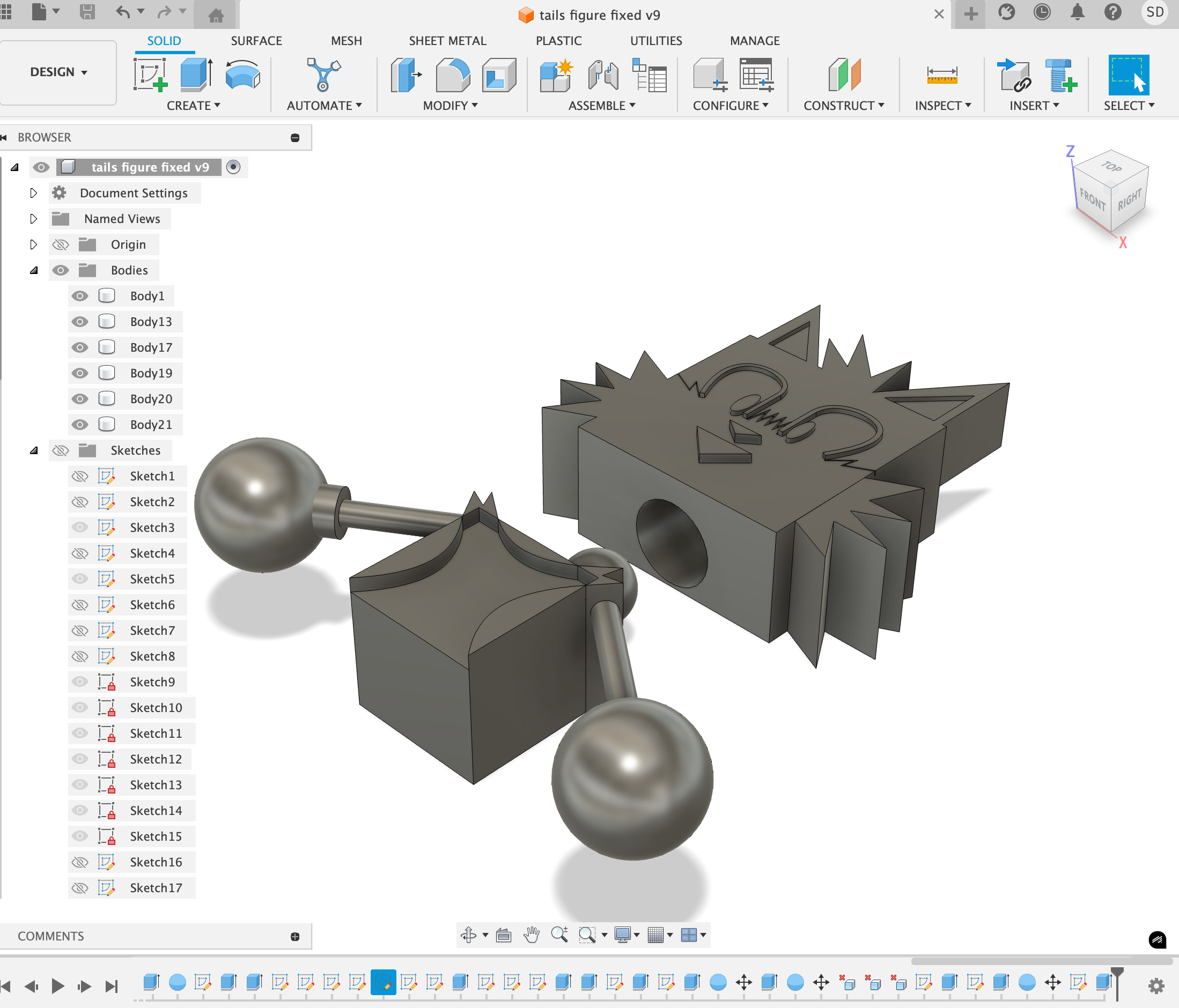Expand the Document Settings node
This screenshot has width=1179, height=1008.
[34, 193]
